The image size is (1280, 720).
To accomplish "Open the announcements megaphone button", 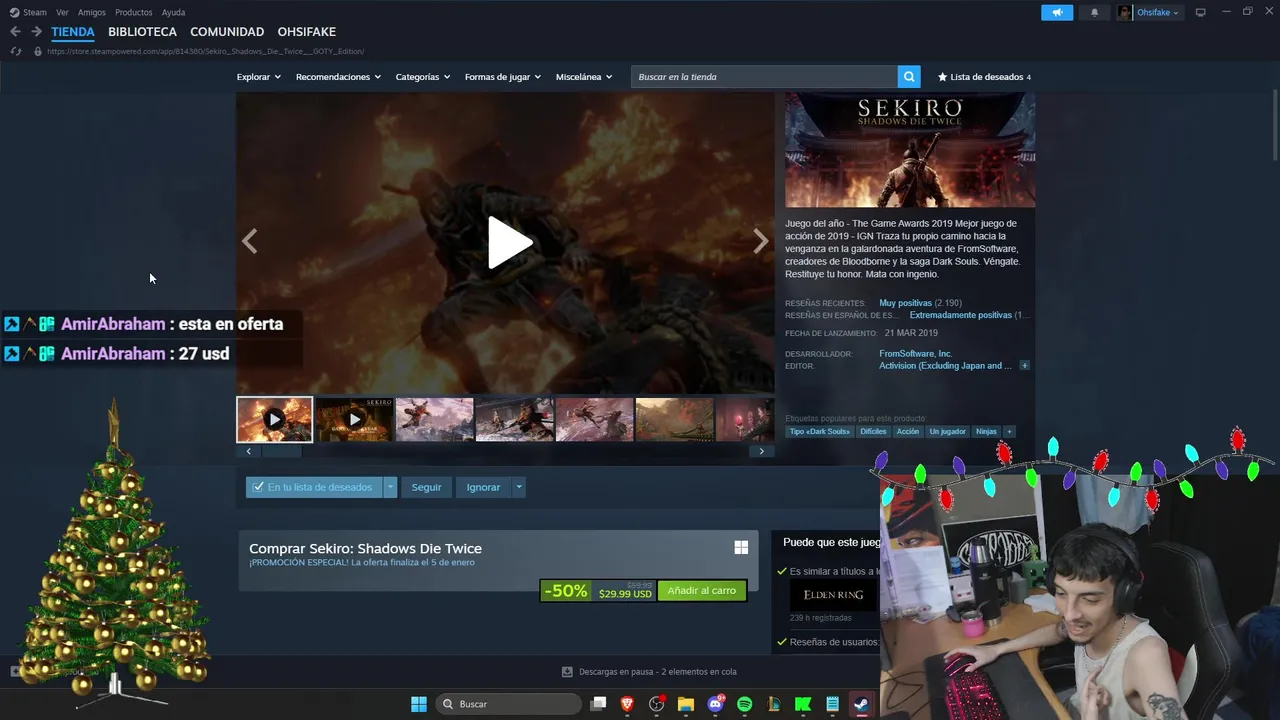I will tap(1057, 12).
